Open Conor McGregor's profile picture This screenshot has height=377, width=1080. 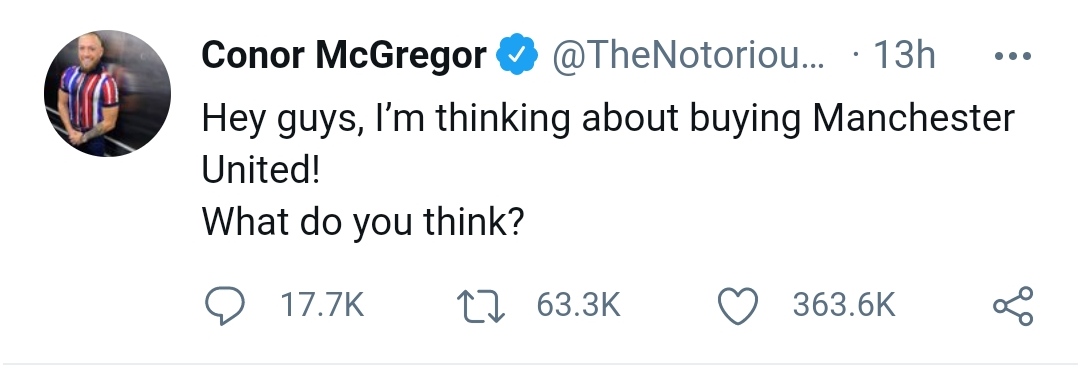tap(107, 93)
